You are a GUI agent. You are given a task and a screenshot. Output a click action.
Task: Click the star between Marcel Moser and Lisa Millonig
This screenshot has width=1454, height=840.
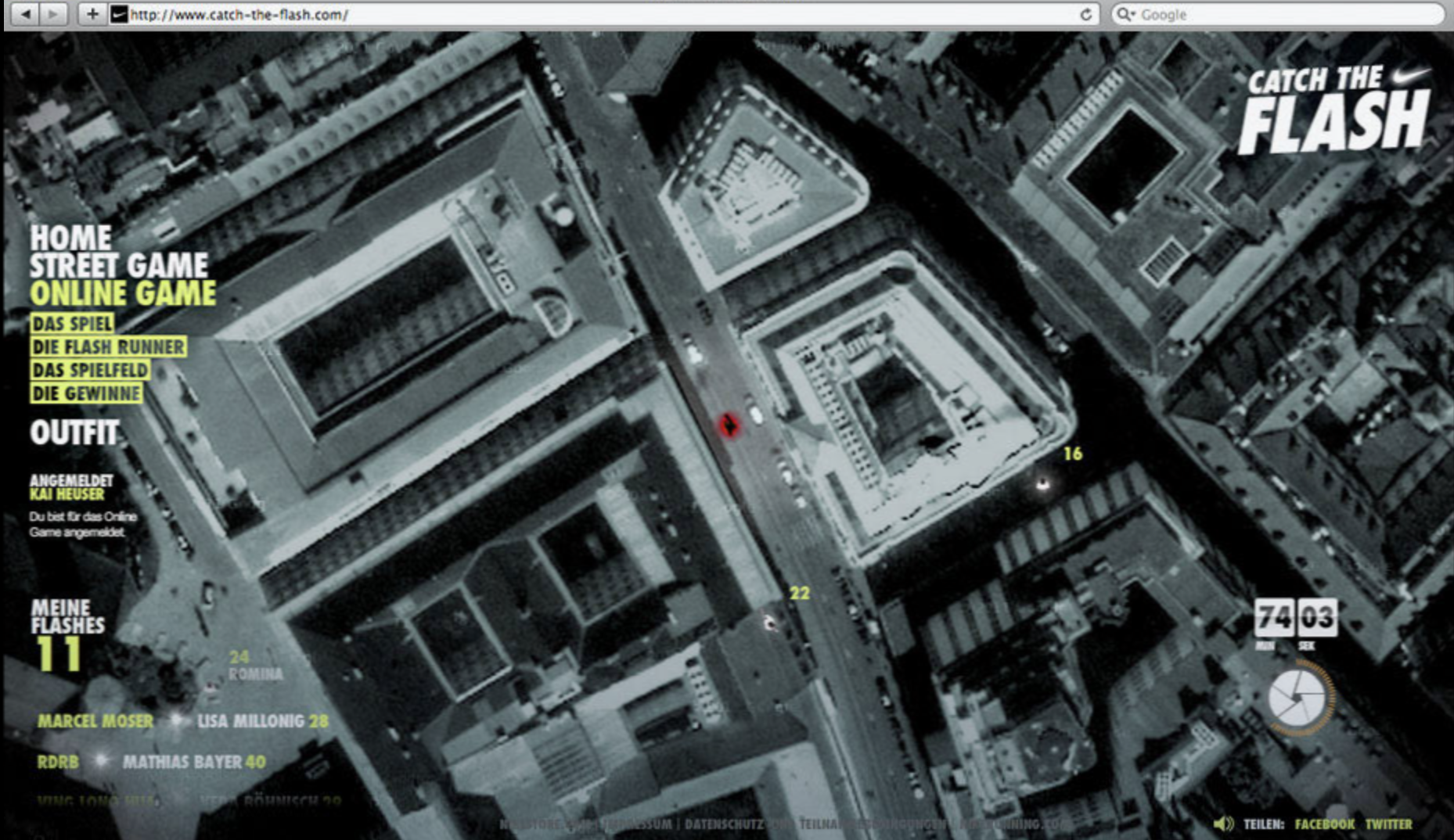click(x=176, y=720)
